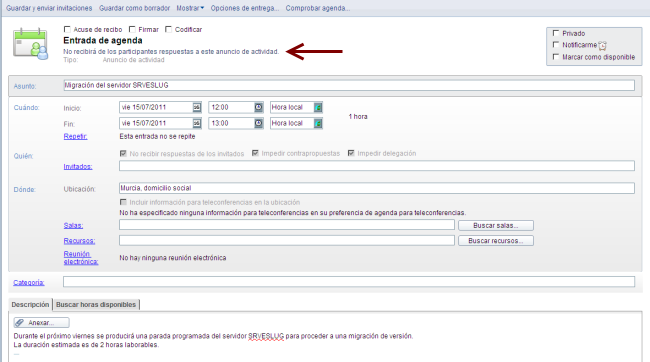
Task: Click the "1 hora" duration text
Action: click(x=358, y=117)
